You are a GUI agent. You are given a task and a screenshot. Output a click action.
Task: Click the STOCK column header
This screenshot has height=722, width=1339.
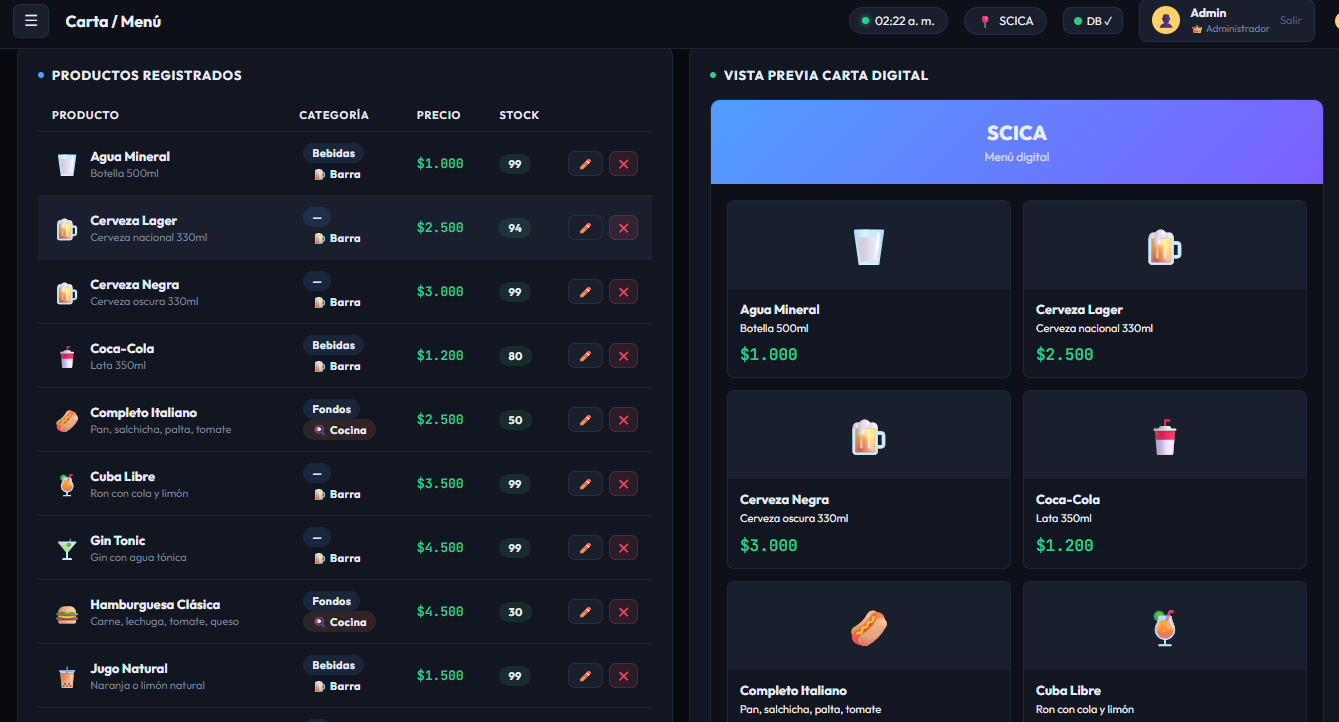pos(519,115)
